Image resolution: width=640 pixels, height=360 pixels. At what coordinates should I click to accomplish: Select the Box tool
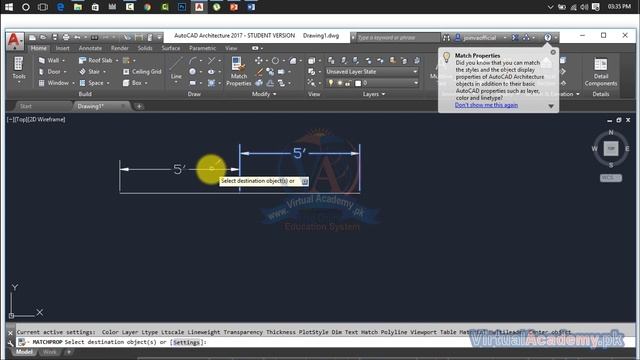pos(132,83)
